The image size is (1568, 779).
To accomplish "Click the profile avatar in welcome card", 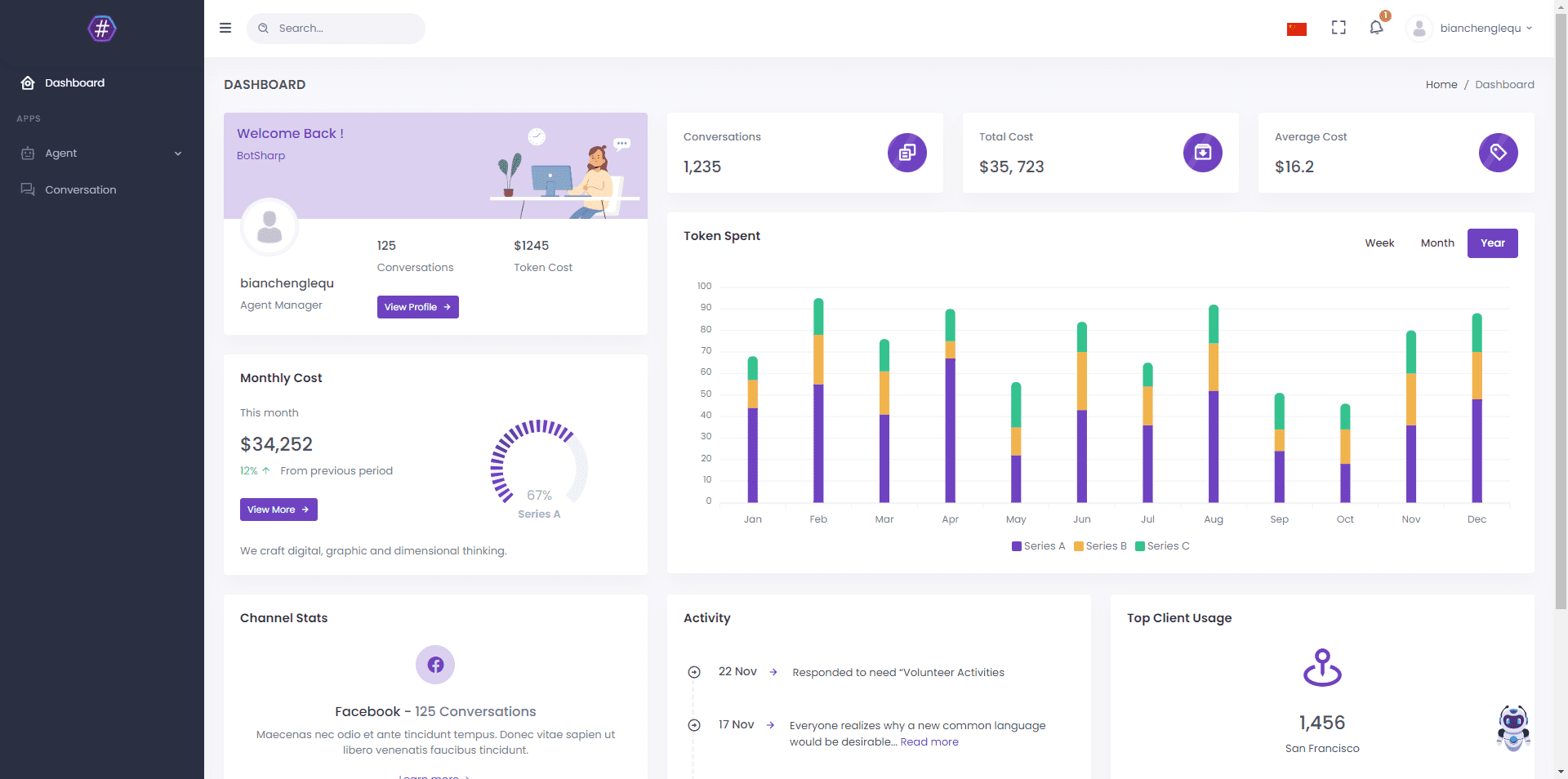I will point(269,227).
